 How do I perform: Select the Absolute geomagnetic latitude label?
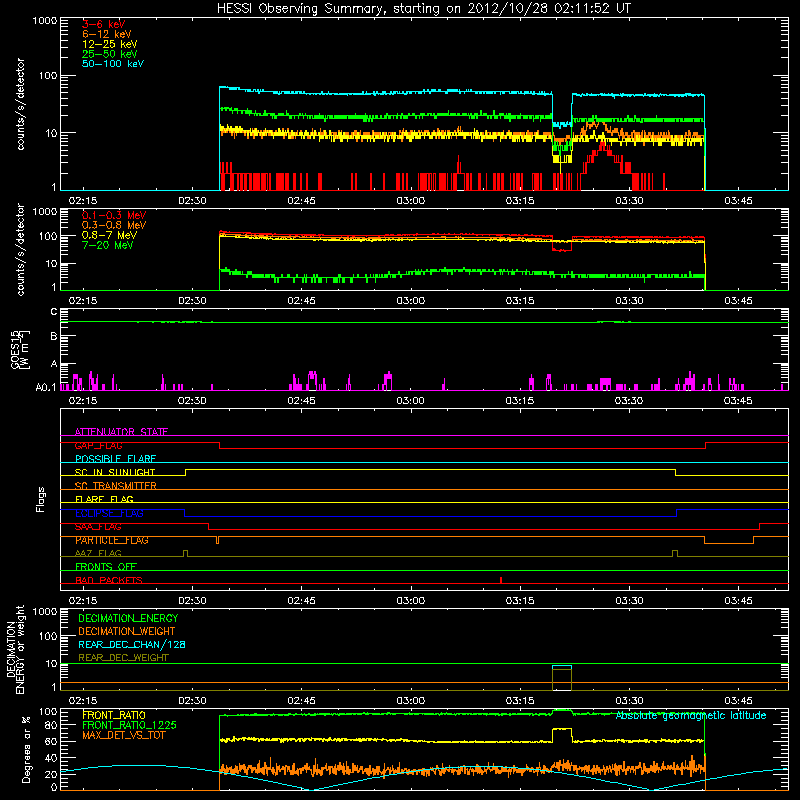point(691,716)
